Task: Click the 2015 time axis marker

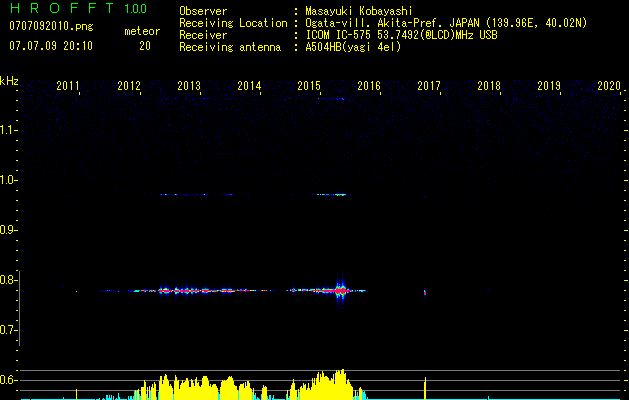Action: click(x=309, y=86)
